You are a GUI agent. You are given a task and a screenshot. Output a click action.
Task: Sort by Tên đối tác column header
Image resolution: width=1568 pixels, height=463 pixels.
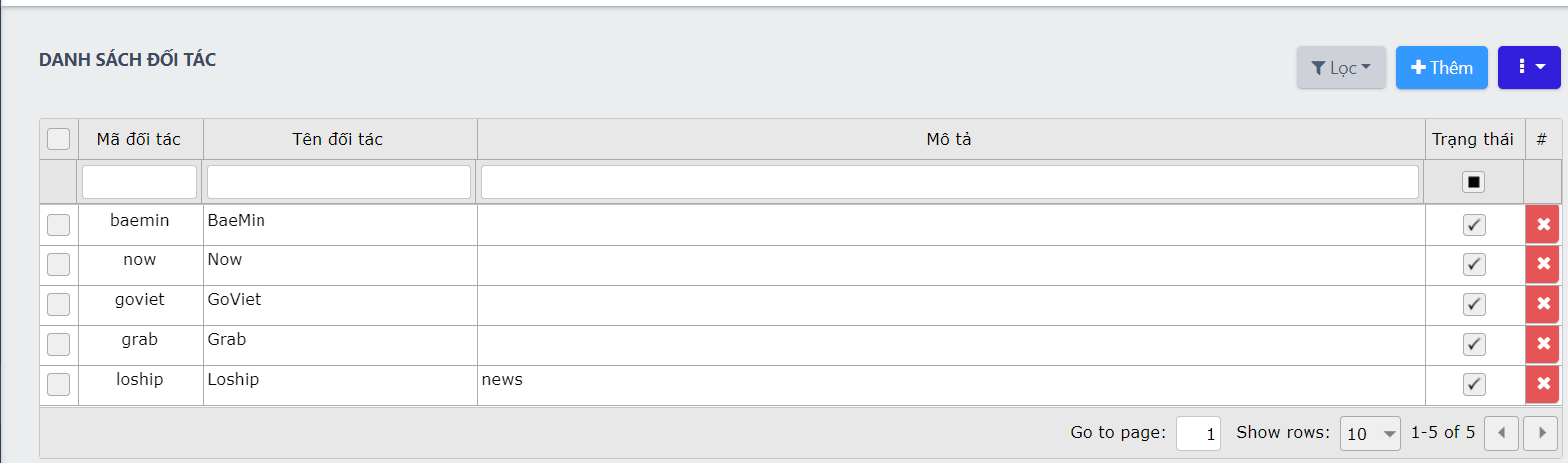click(x=338, y=139)
